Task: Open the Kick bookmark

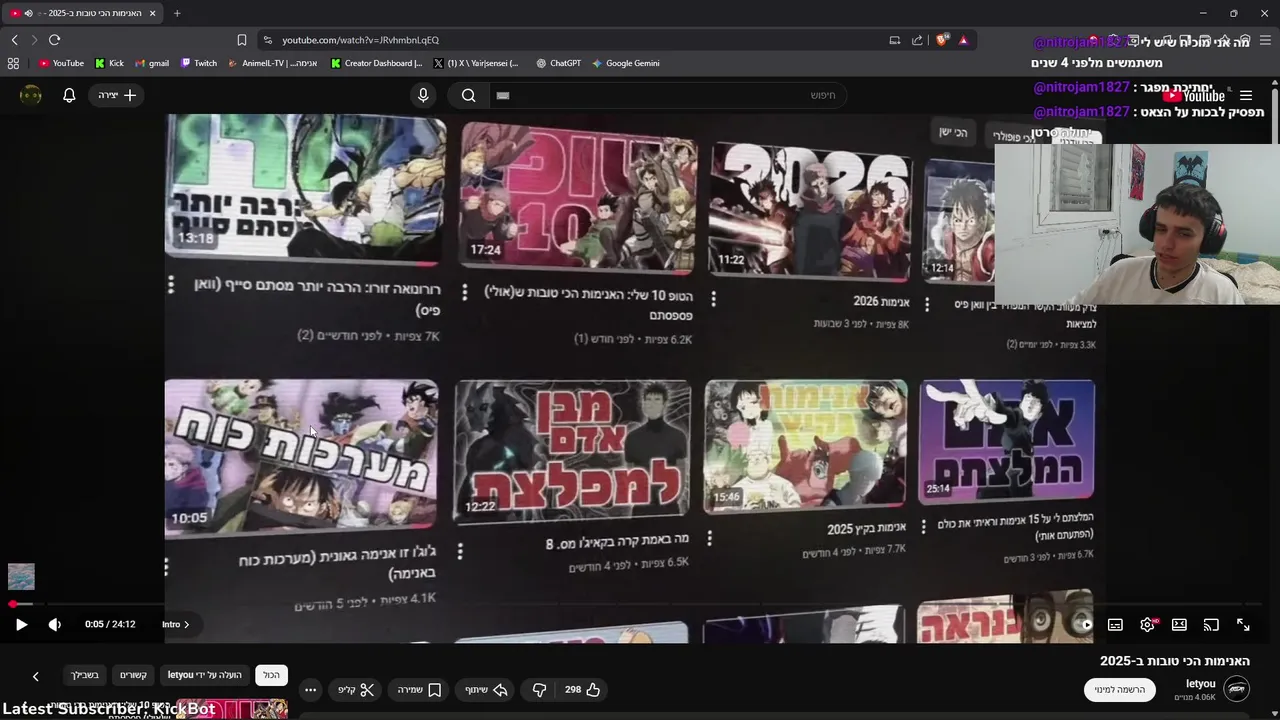Action: pos(110,63)
